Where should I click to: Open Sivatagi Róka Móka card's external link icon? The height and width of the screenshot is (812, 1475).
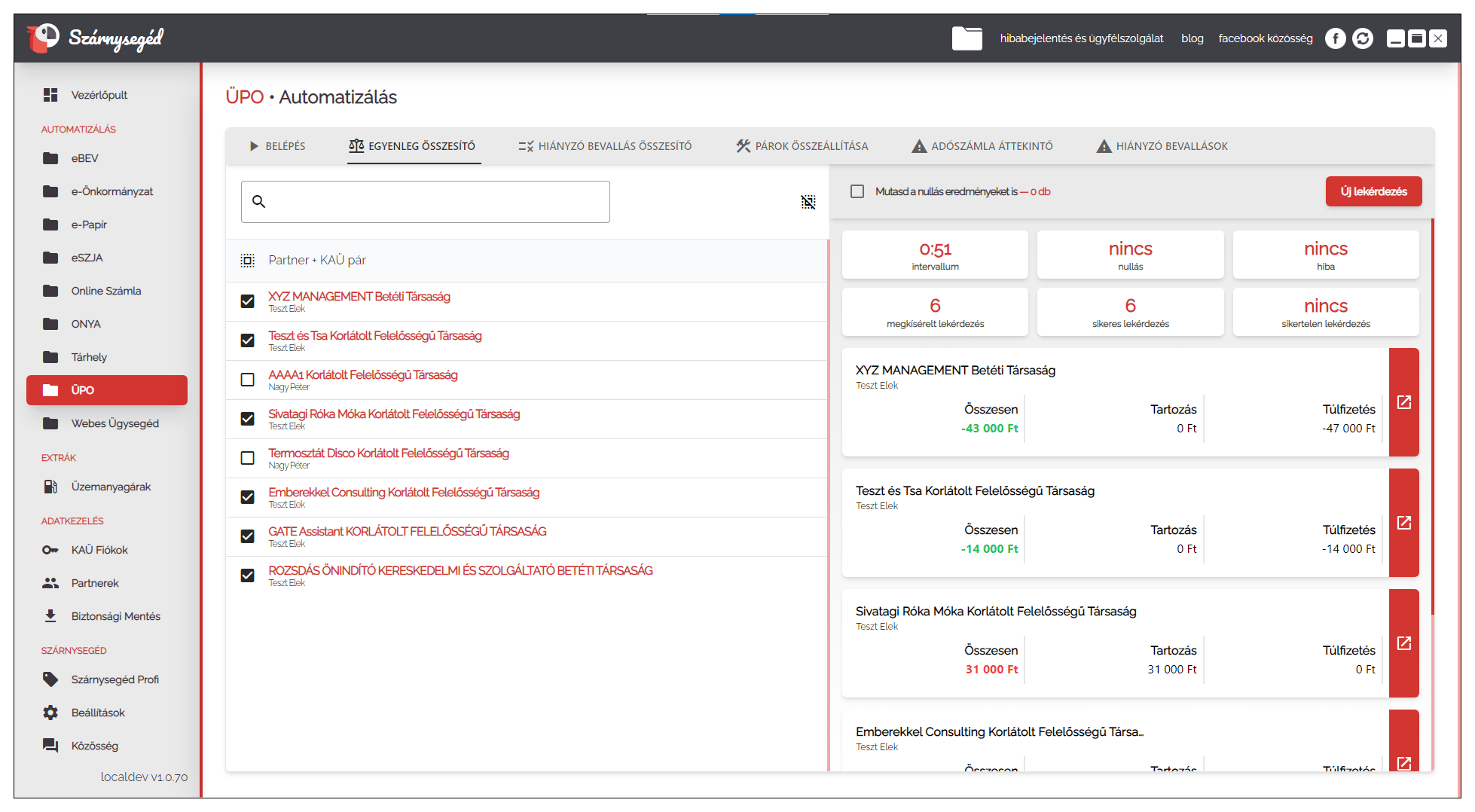(1403, 643)
